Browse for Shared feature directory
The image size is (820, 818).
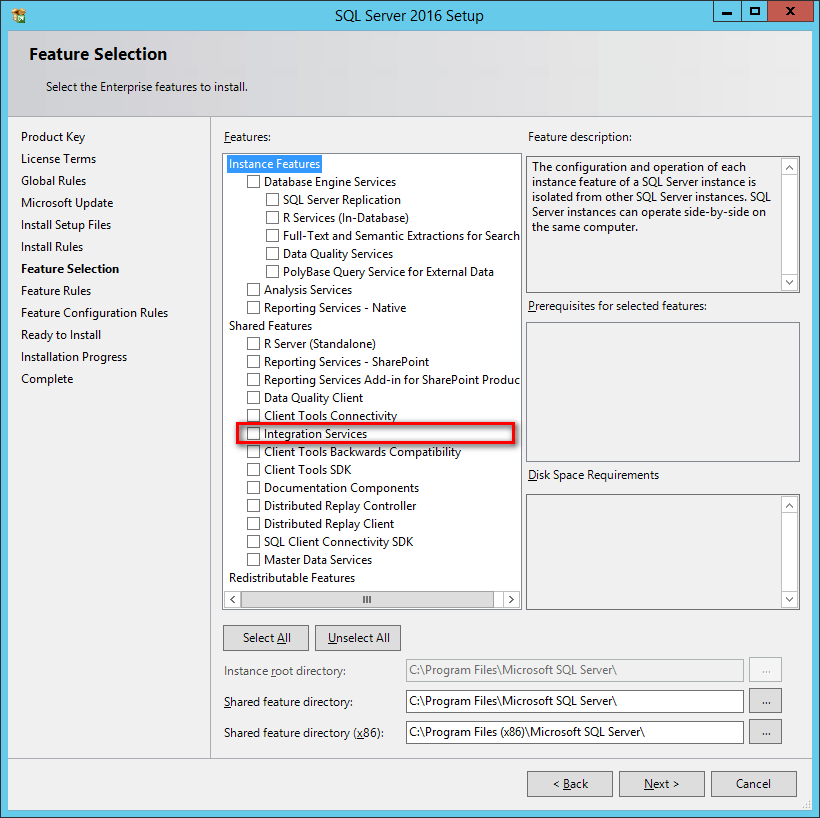[765, 701]
